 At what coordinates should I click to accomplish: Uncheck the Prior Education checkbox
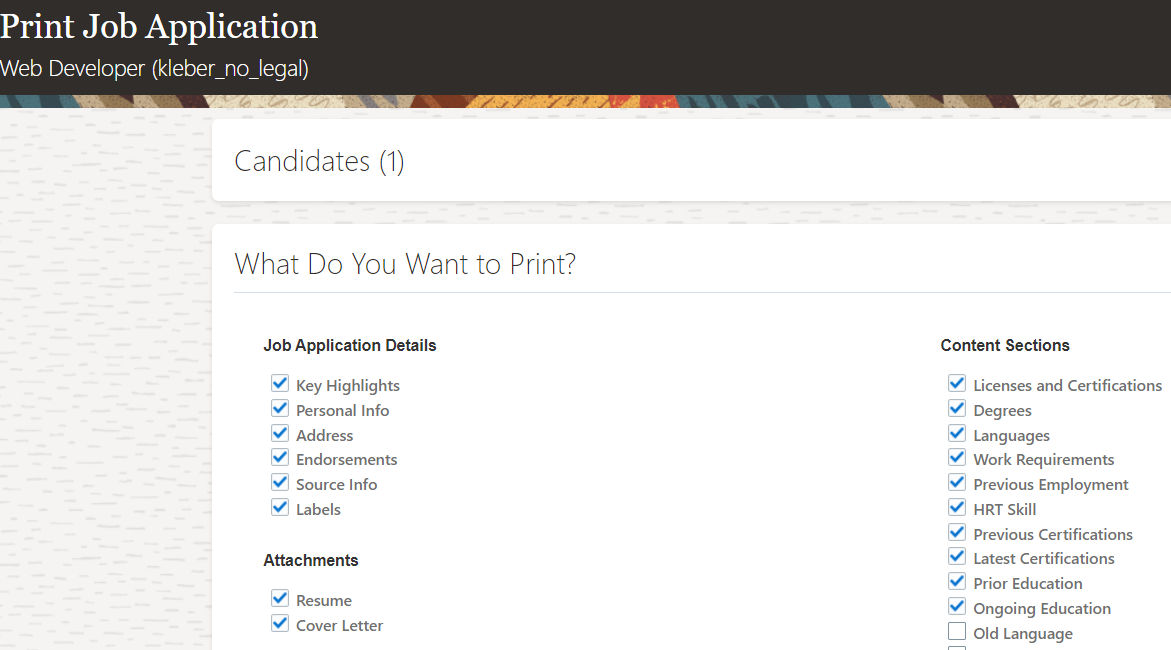[957, 581]
